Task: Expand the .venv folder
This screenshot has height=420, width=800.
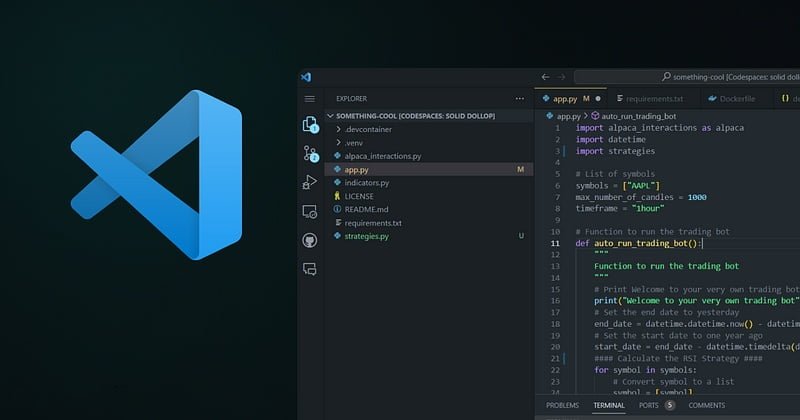Action: pos(429,143)
